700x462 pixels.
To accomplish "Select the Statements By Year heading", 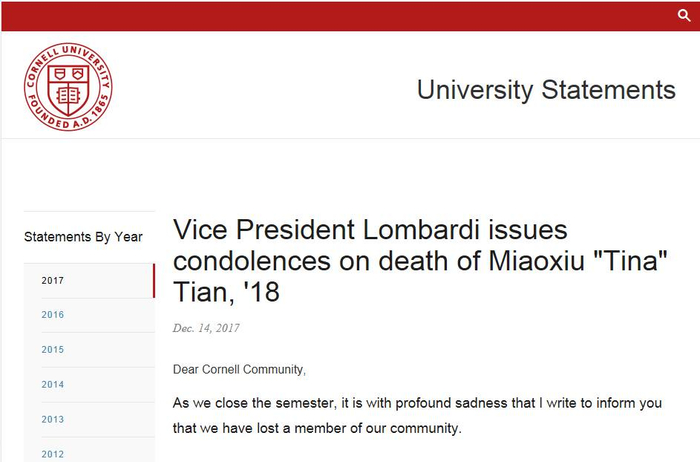I will coord(83,237).
